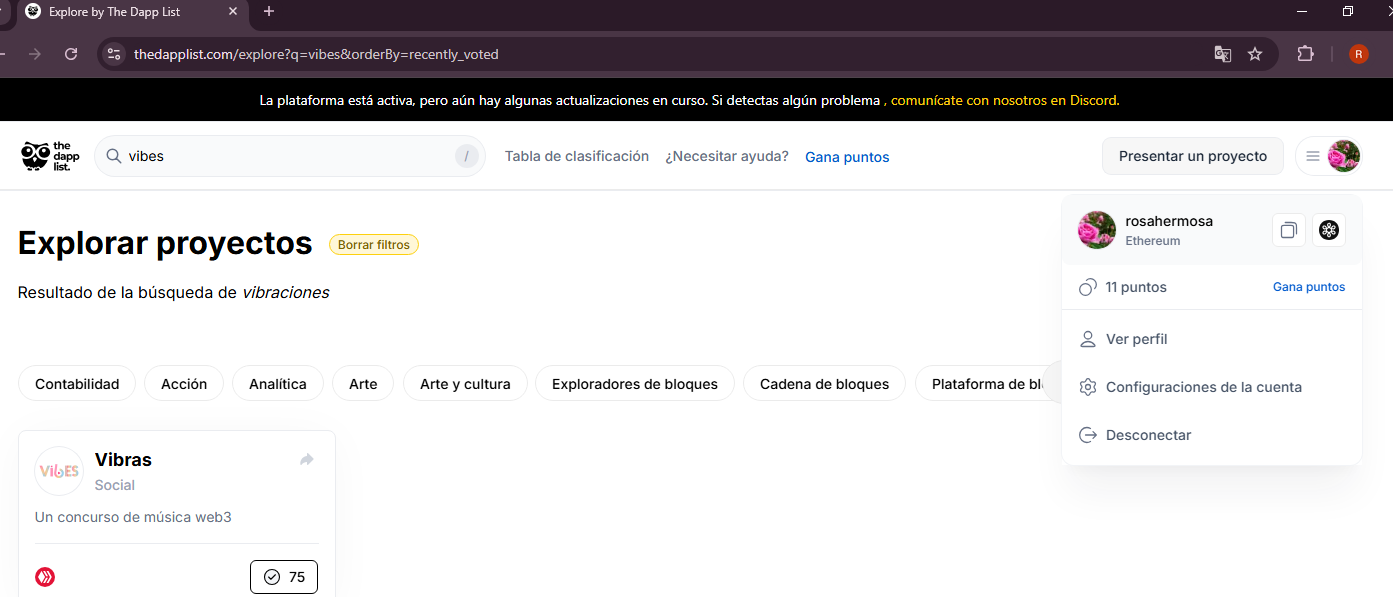The height and width of the screenshot is (597, 1393).
Task: Click the points coin icon
Action: tap(1088, 288)
